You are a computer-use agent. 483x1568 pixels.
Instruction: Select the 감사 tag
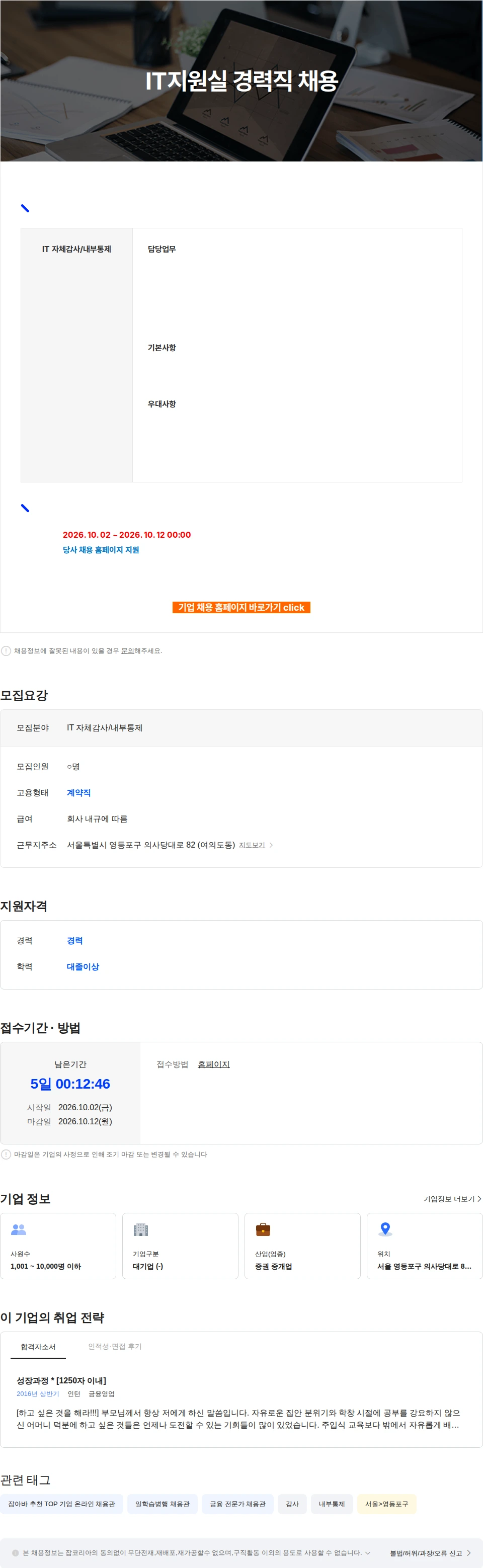(292, 1504)
